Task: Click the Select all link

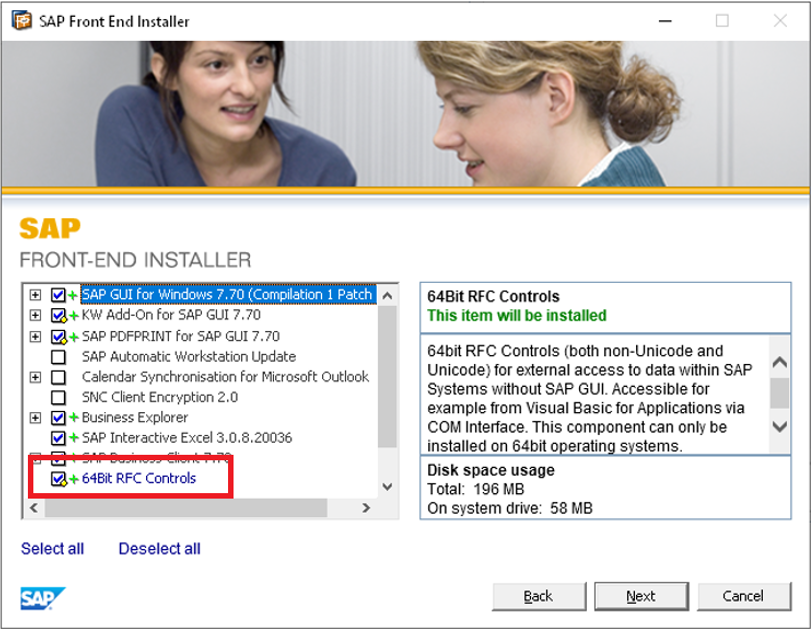Action: [52, 548]
